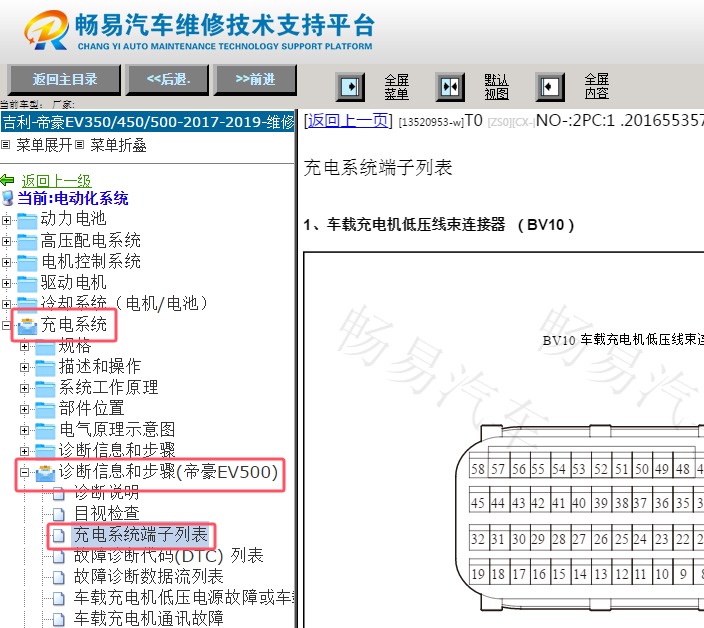The width and height of the screenshot is (704, 628).
Task: Click the 菜单展开 text
Action: [44, 145]
